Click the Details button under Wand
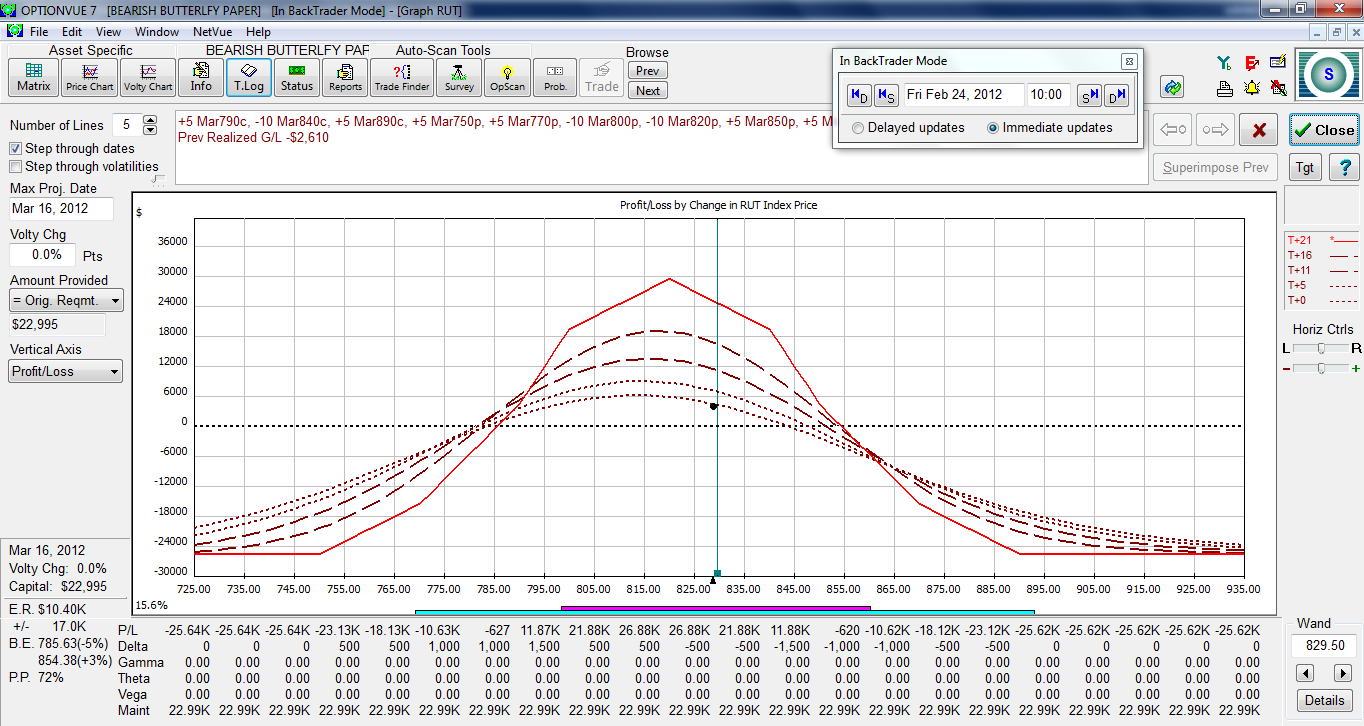Image resolution: width=1364 pixels, height=726 pixels. click(x=1324, y=699)
